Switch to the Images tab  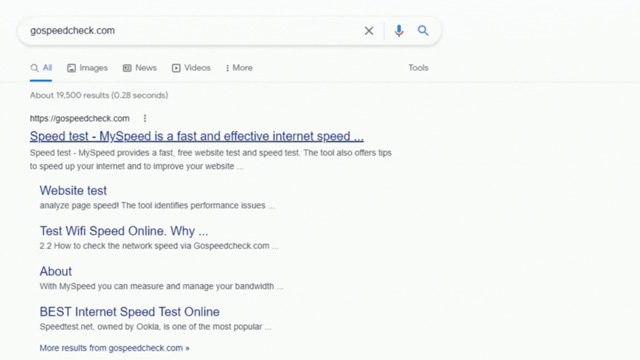coord(87,68)
